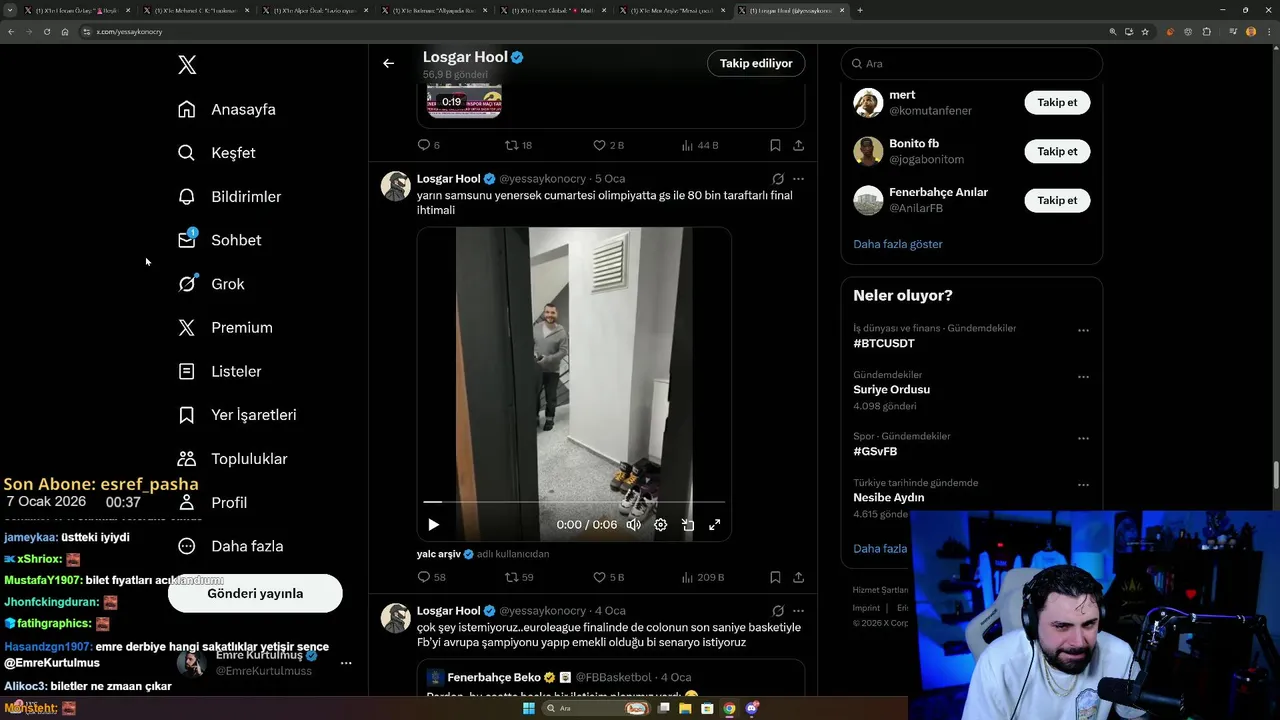1280x720 pixels.
Task: Open more menu on 5 Oca post
Action: click(798, 179)
